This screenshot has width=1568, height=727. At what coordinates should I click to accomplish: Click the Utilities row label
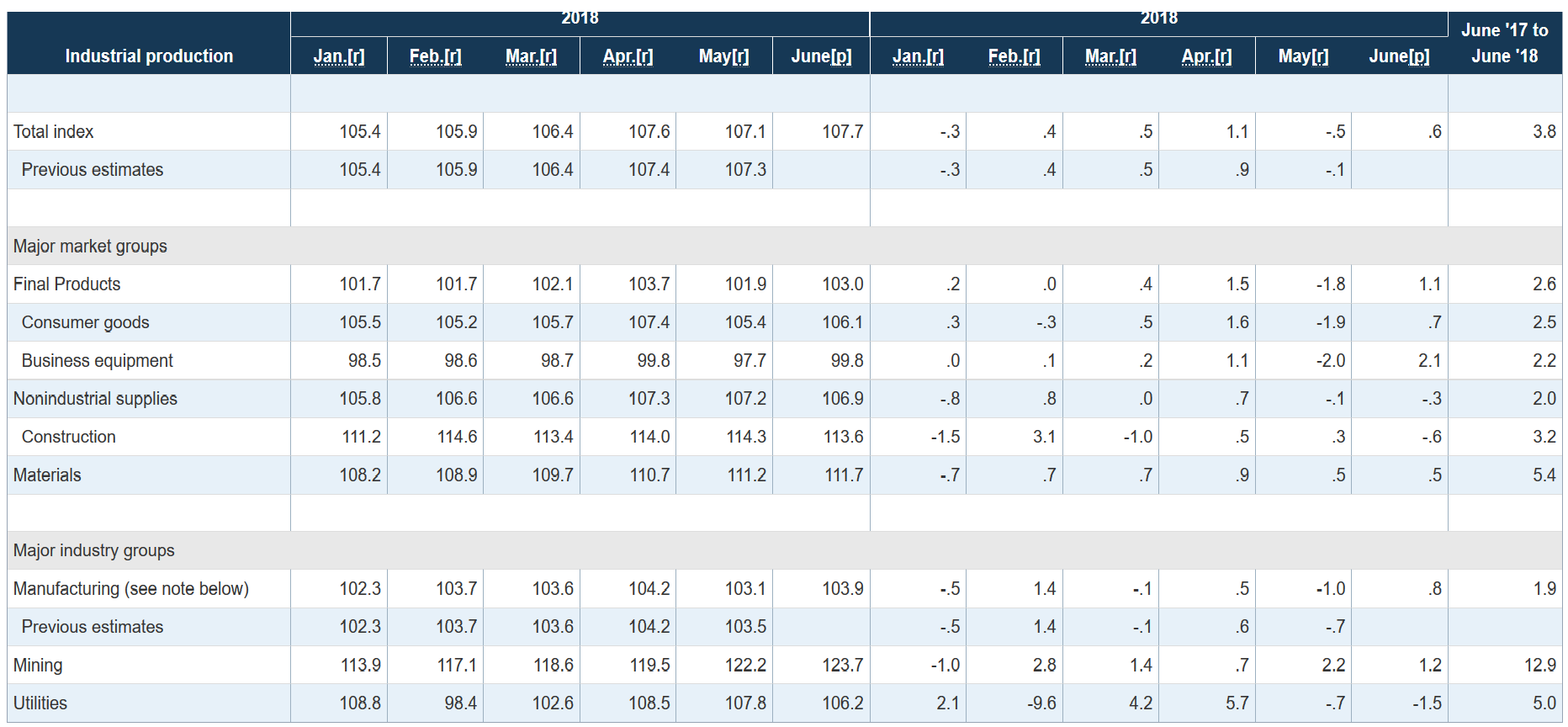[x=40, y=703]
